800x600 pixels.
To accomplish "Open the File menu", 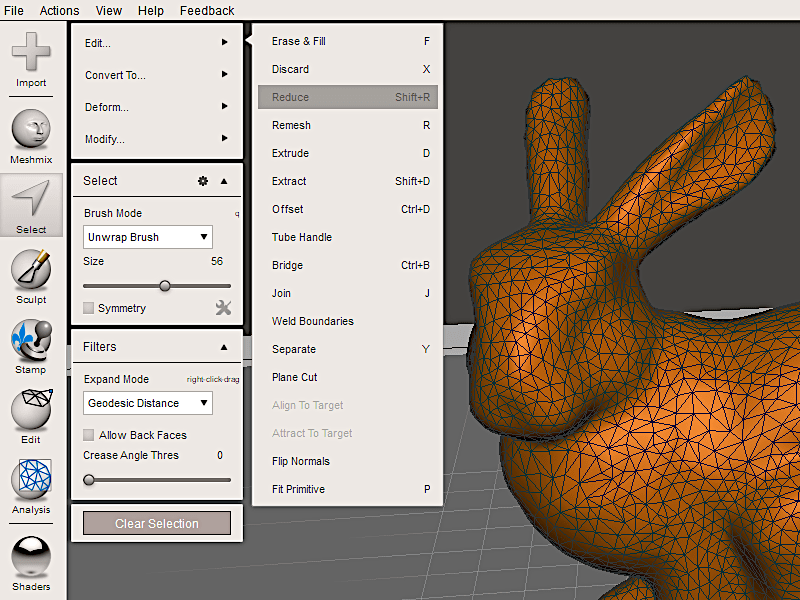I will point(14,10).
